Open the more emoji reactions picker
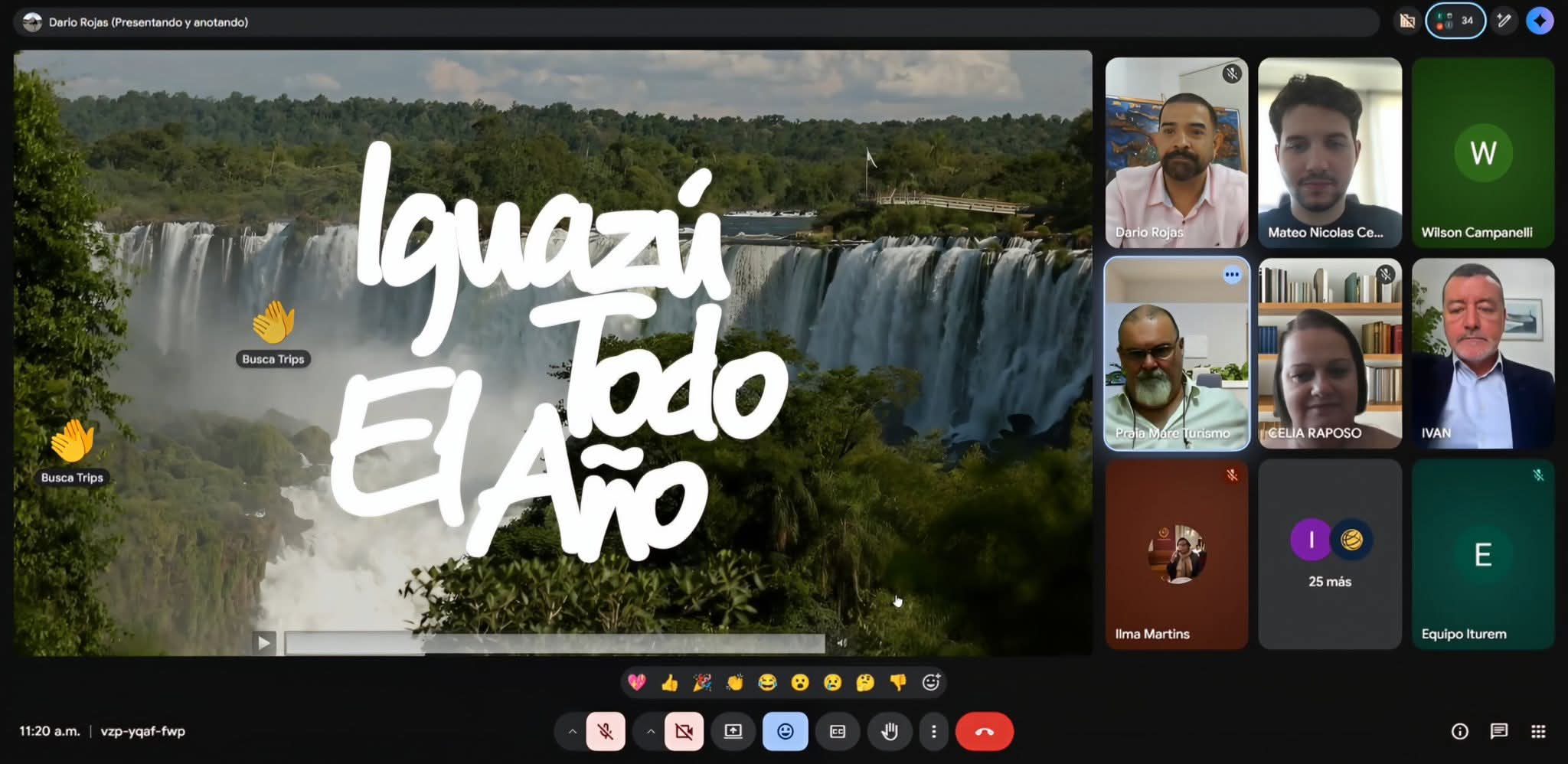1568x764 pixels. point(930,682)
